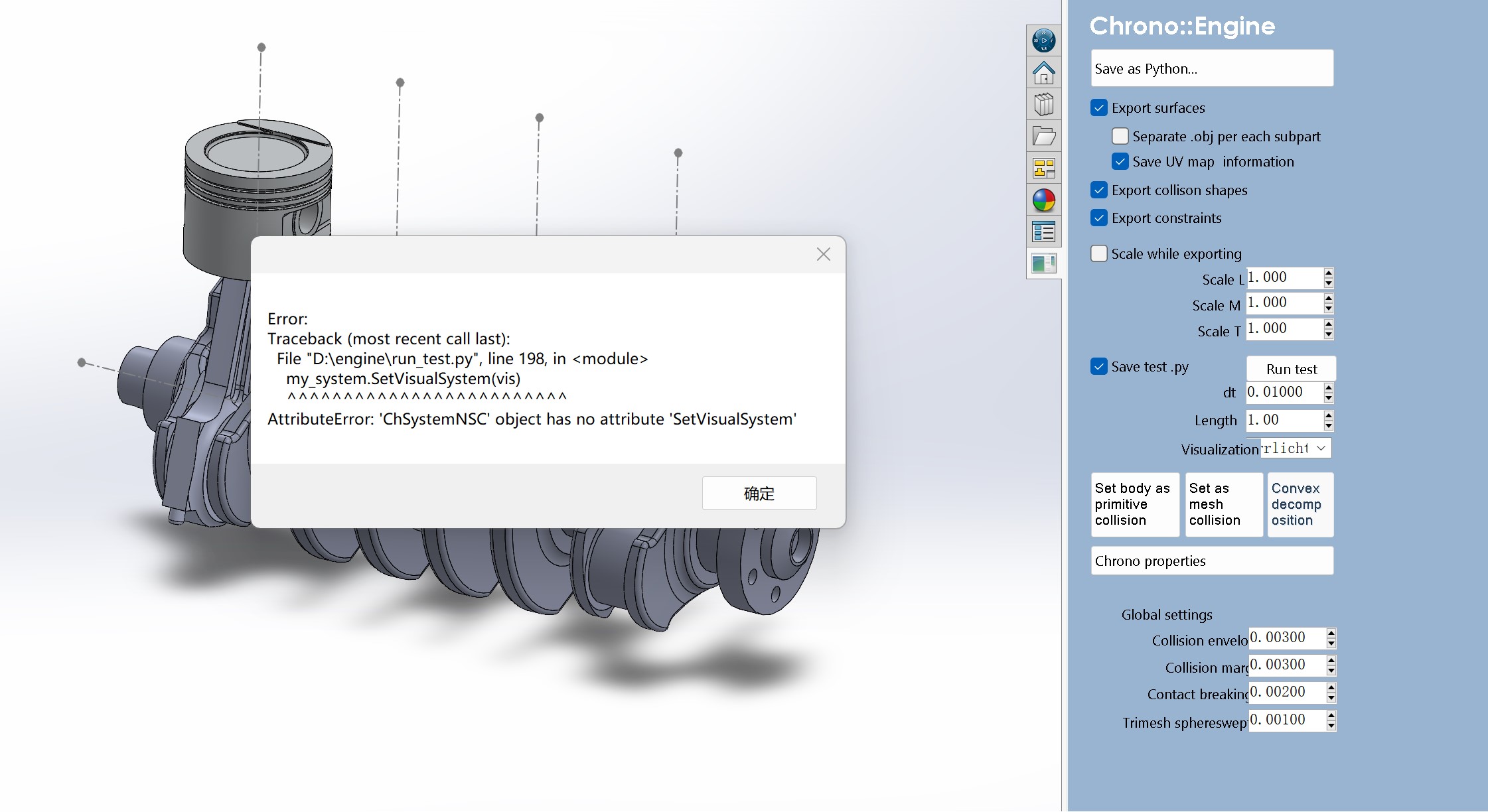The height and width of the screenshot is (812, 1488).
Task: Open the View Palette panel
Action: pos(1043,168)
